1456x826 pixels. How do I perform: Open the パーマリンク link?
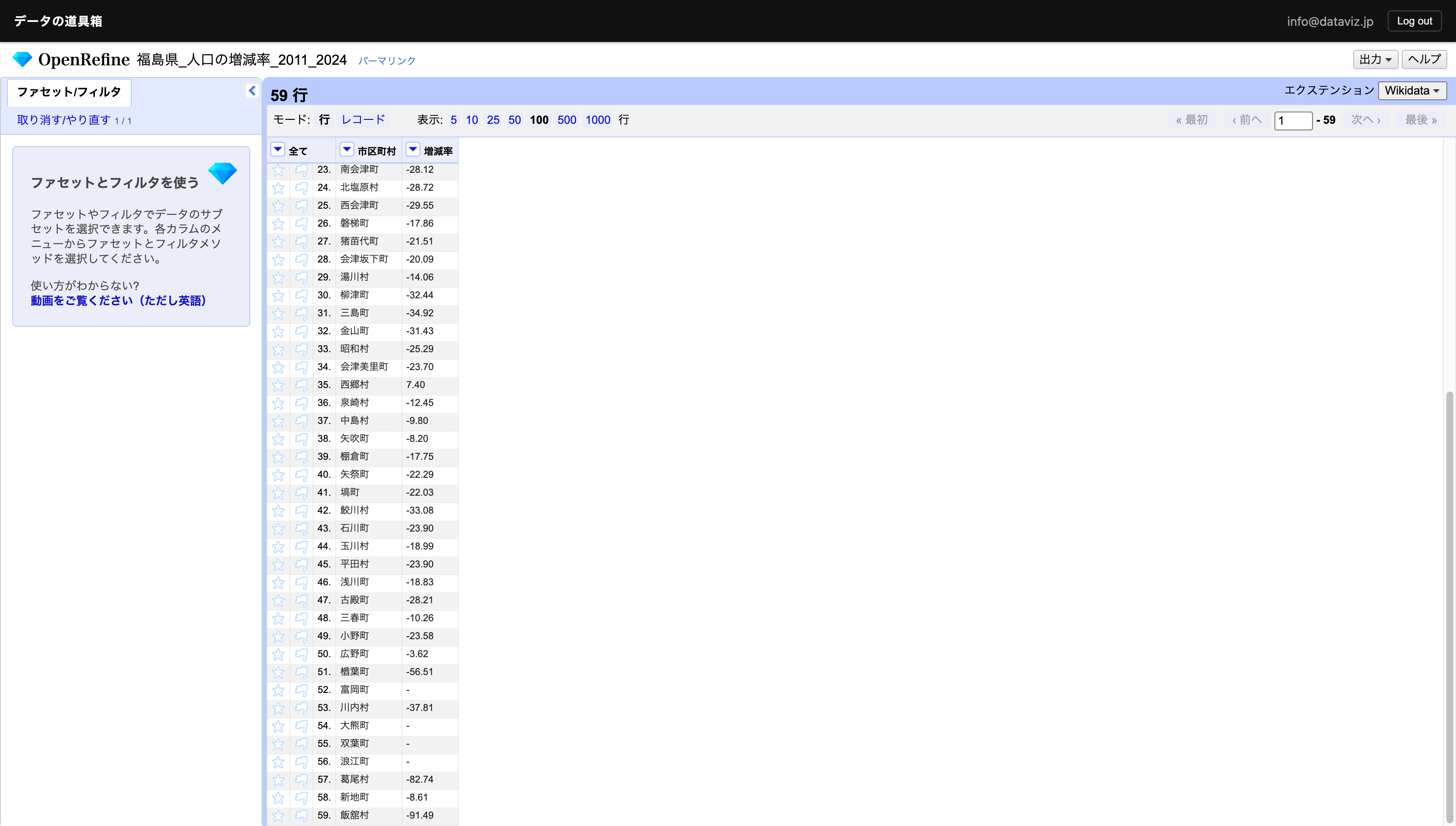click(x=387, y=61)
